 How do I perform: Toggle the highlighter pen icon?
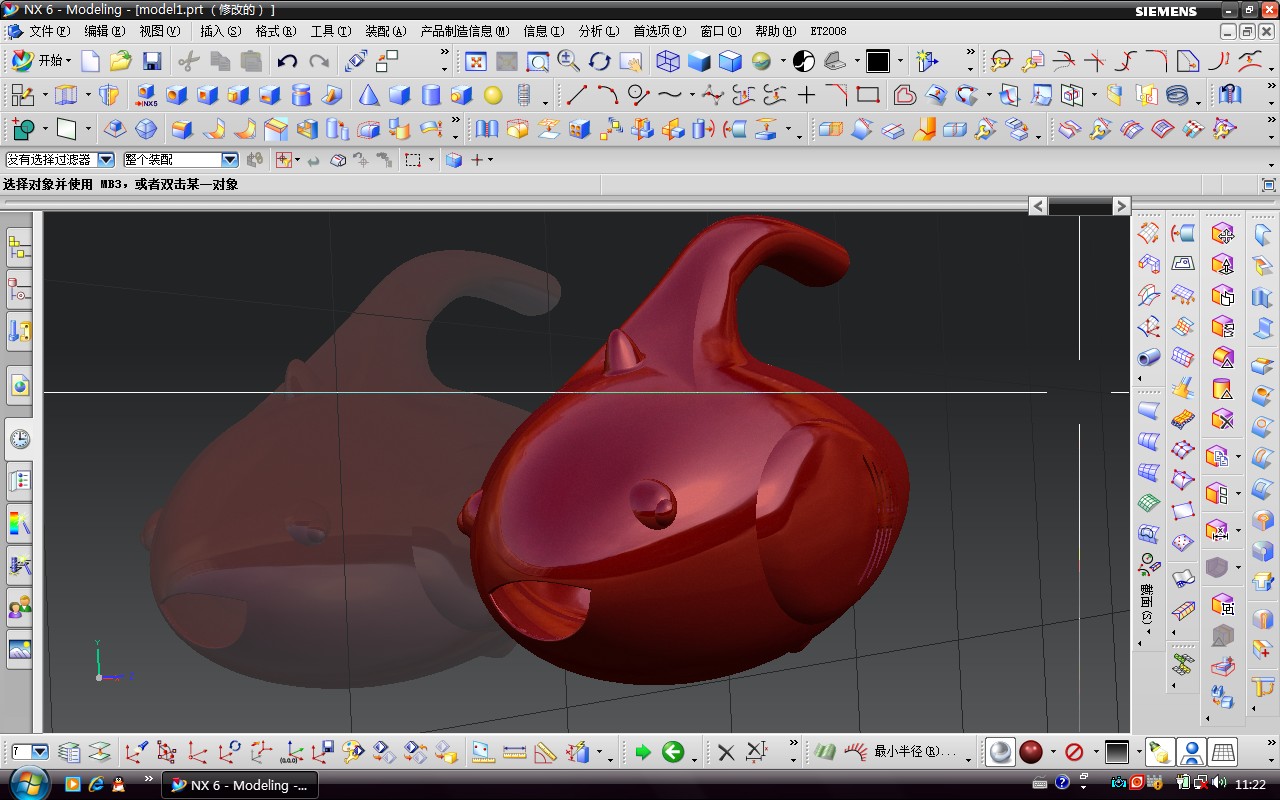pos(1160,752)
